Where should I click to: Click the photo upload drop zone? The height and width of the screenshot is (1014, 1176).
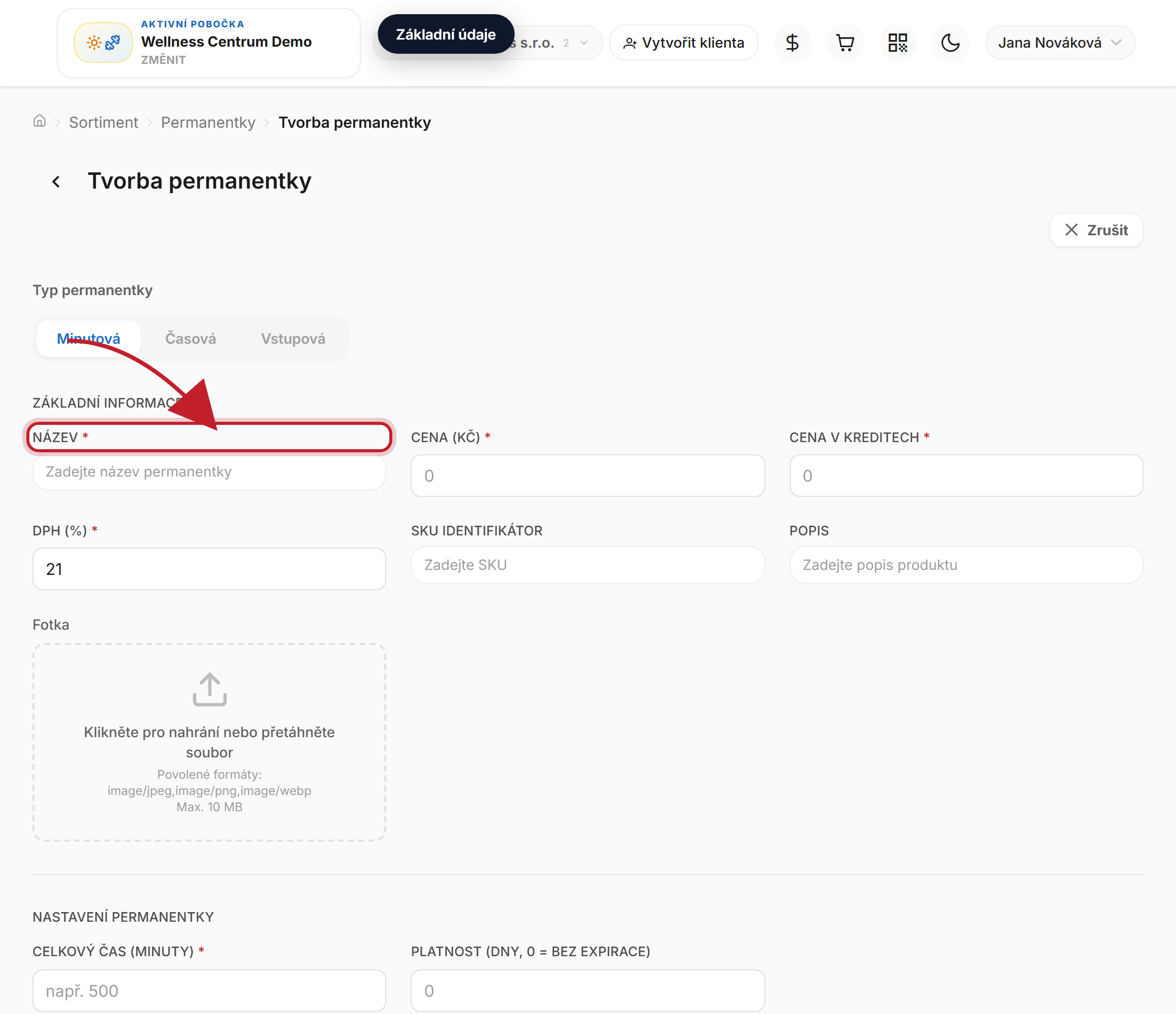(x=209, y=742)
